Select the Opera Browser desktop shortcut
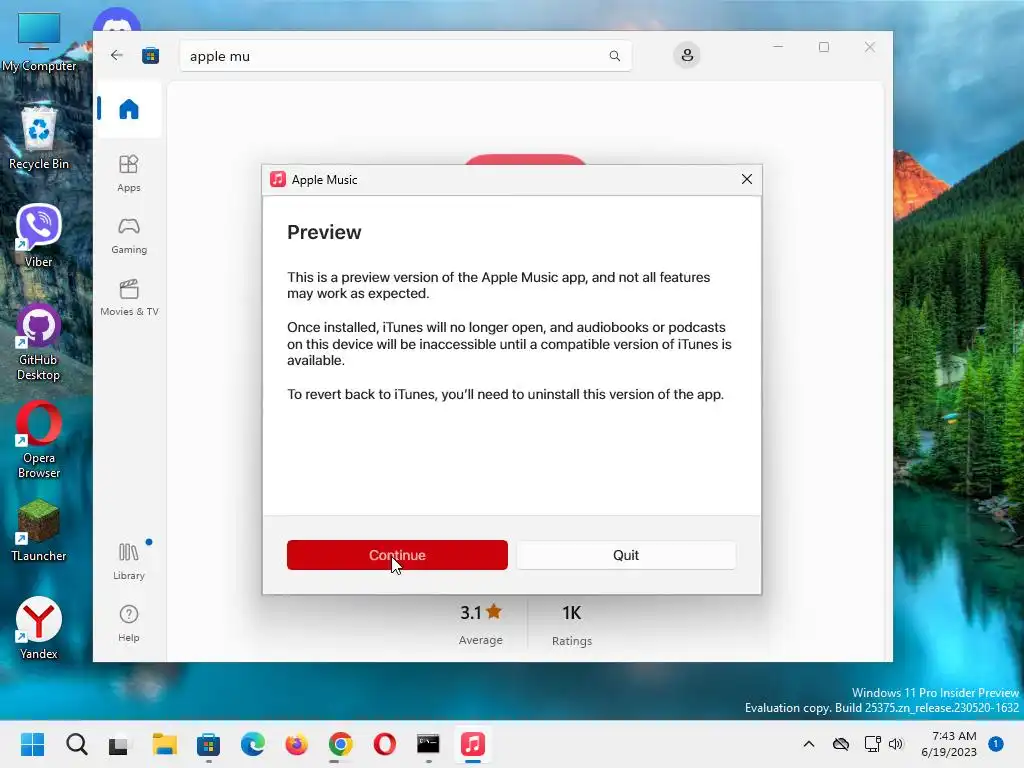 [39, 440]
